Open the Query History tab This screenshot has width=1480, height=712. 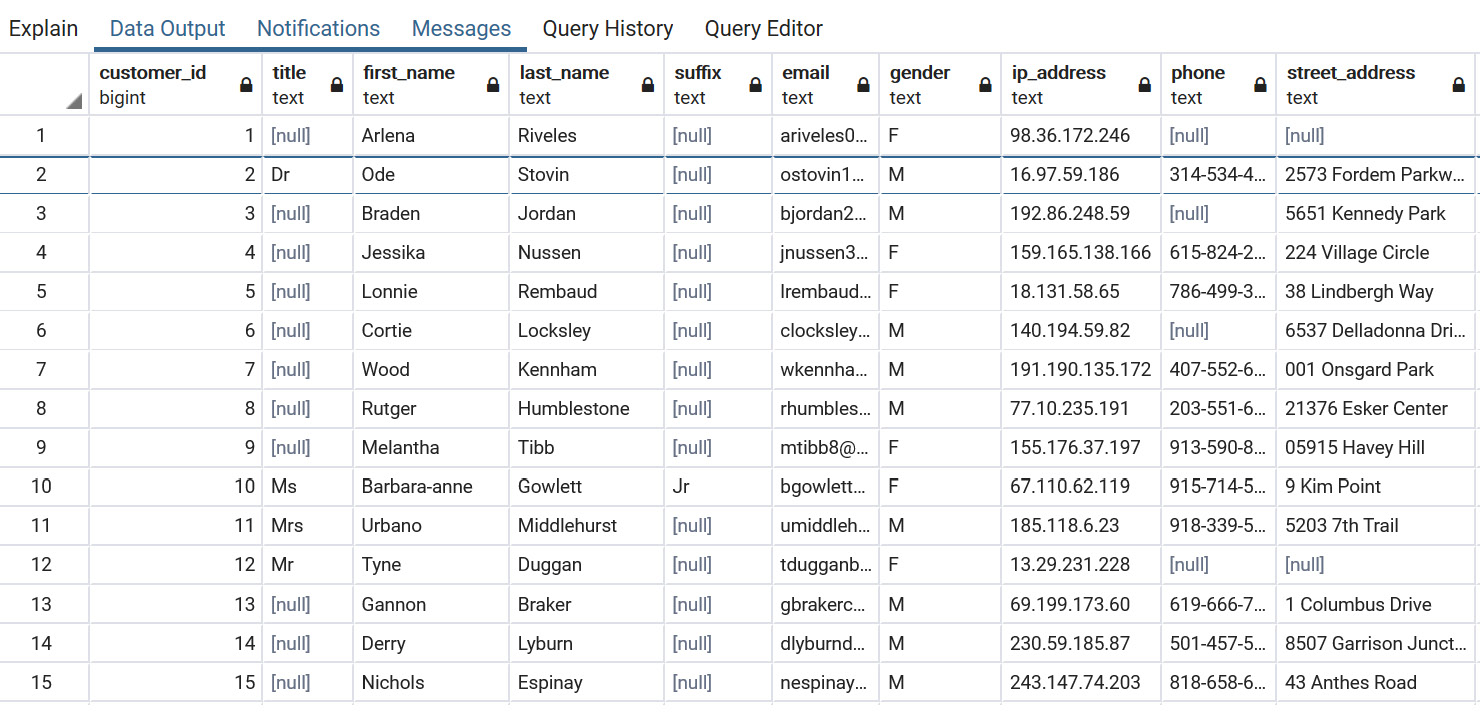tap(608, 28)
